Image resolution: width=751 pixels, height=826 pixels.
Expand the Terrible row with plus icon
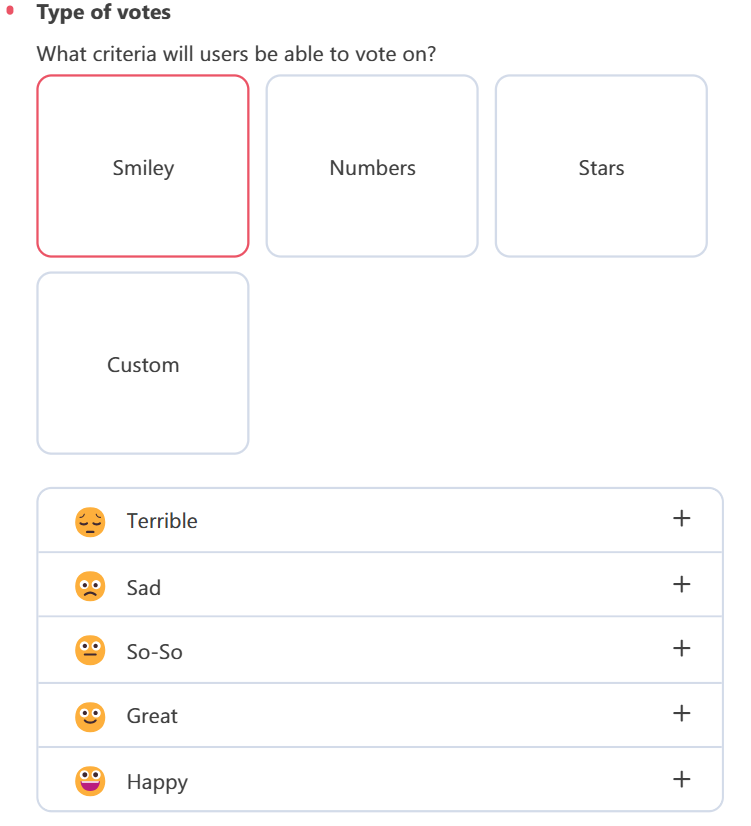coord(681,518)
